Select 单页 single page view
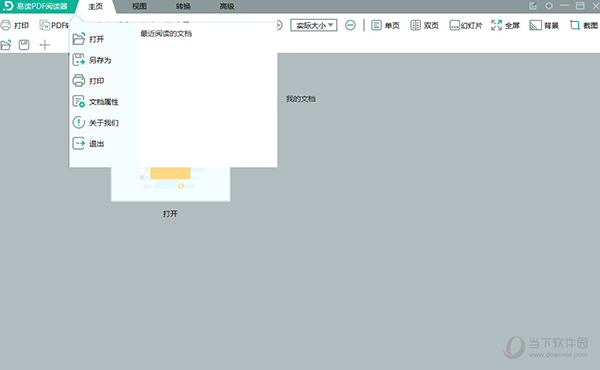Screen dimensions: 600x370 [385, 25]
